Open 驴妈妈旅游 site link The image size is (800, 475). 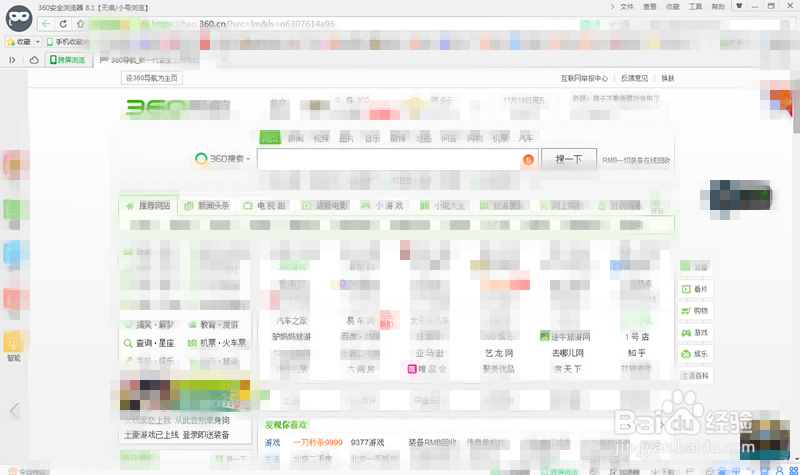(291, 337)
